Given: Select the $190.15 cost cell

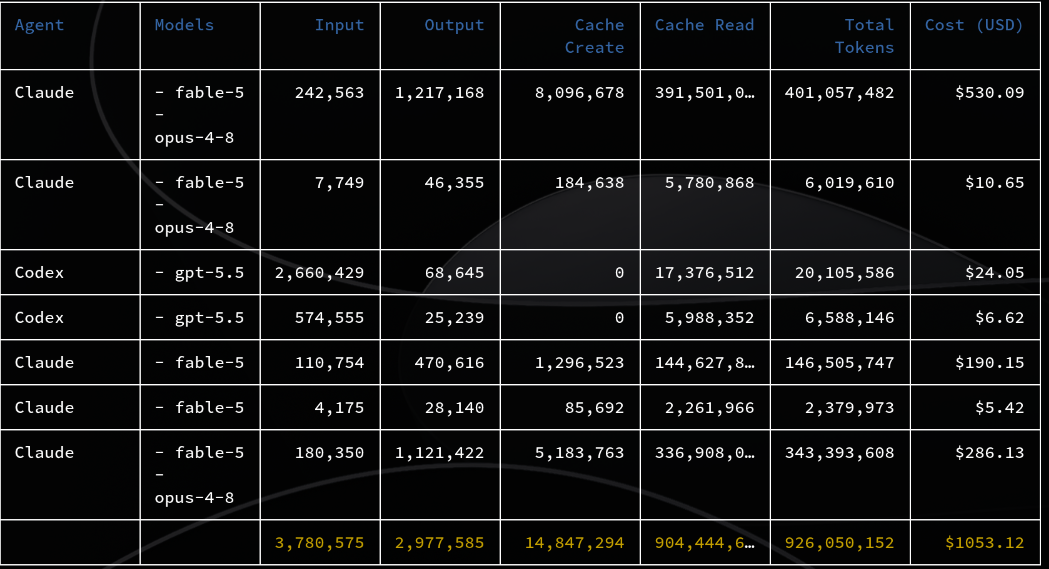Looking at the screenshot, I should [989, 363].
